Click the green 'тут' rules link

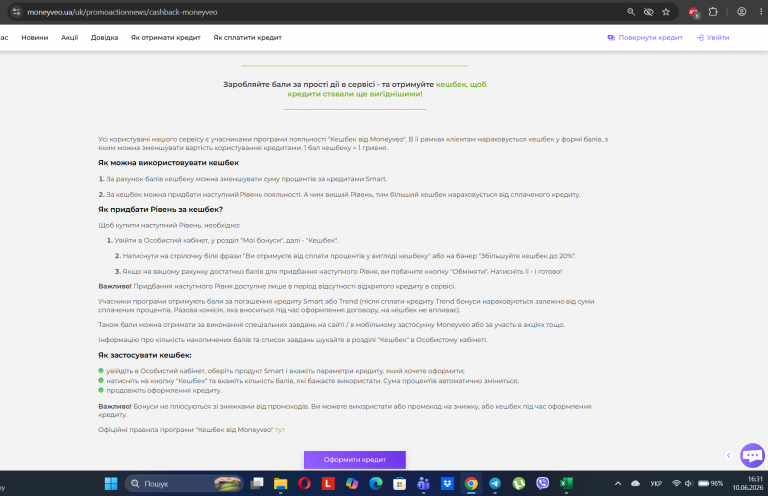click(x=280, y=430)
